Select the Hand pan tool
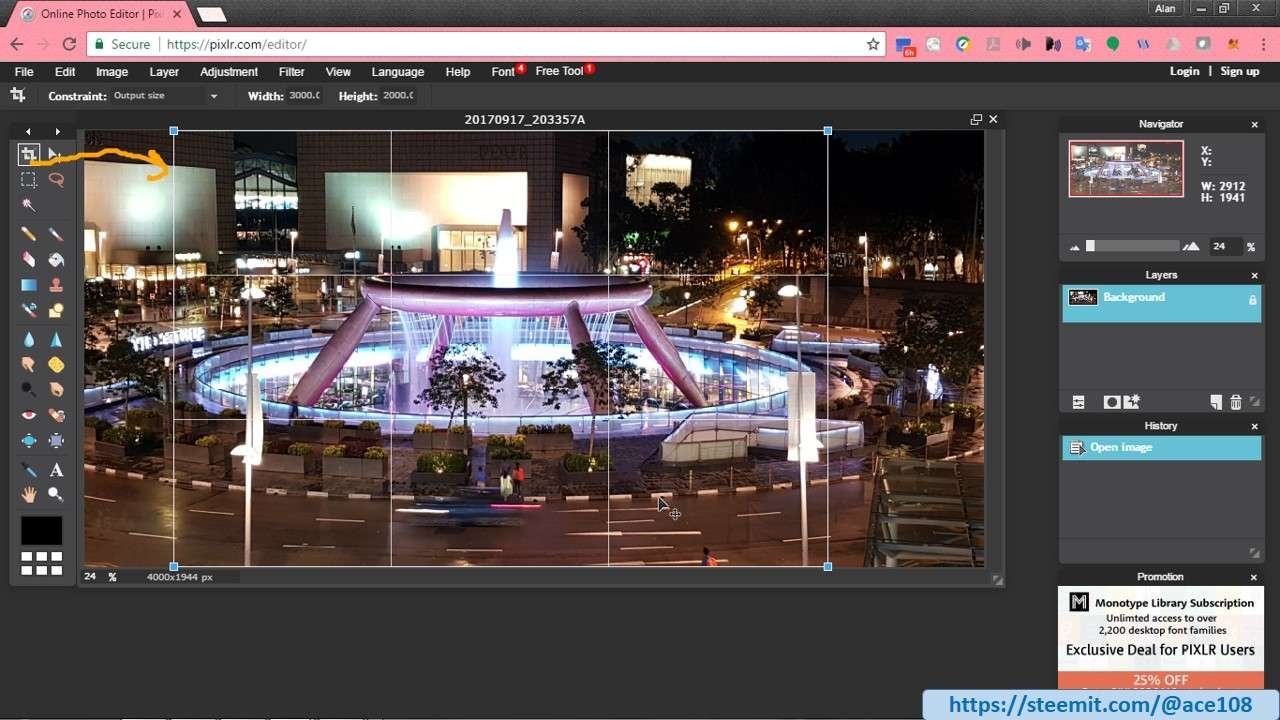 click(28, 494)
